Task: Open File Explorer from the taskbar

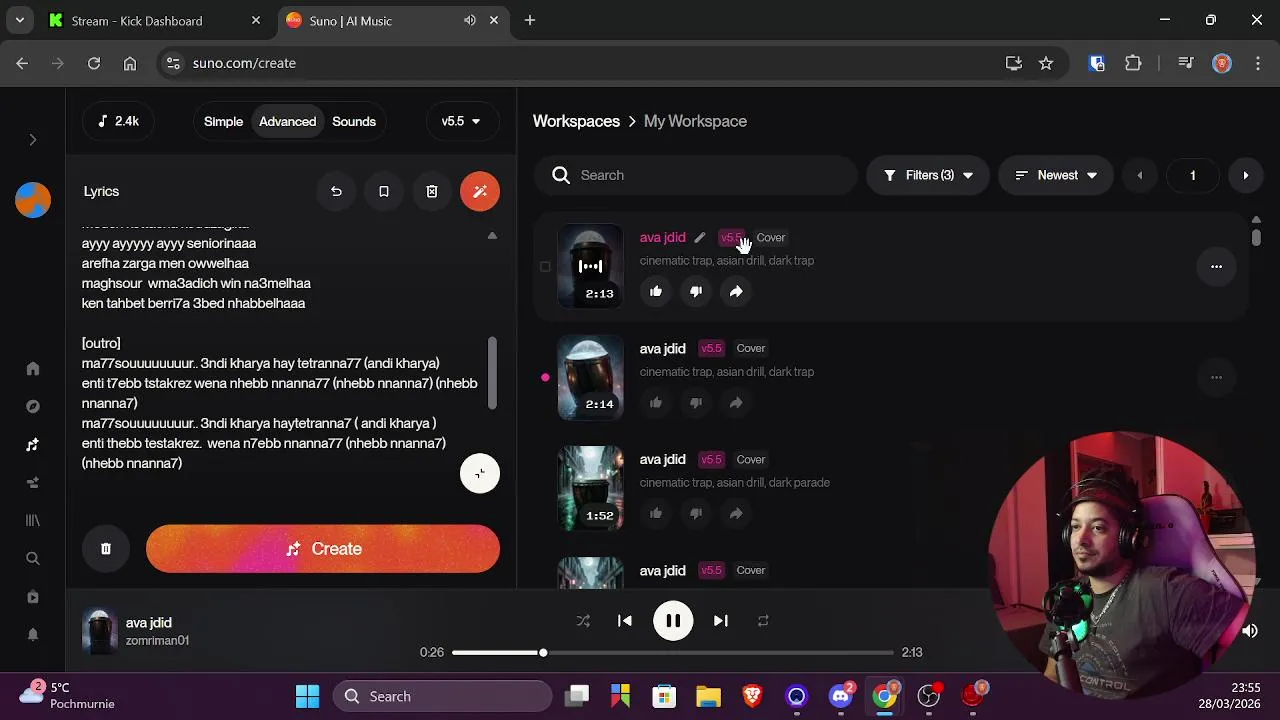Action: point(708,696)
